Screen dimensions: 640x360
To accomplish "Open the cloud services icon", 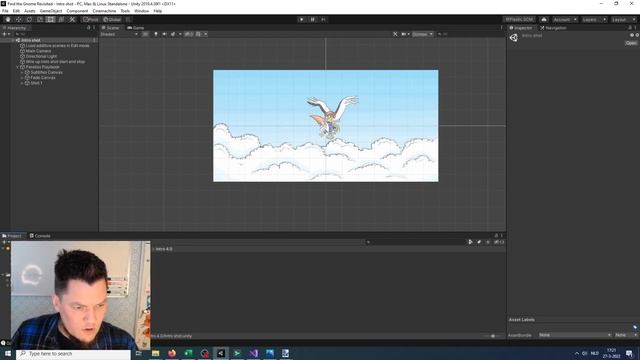I will (x=544, y=20).
